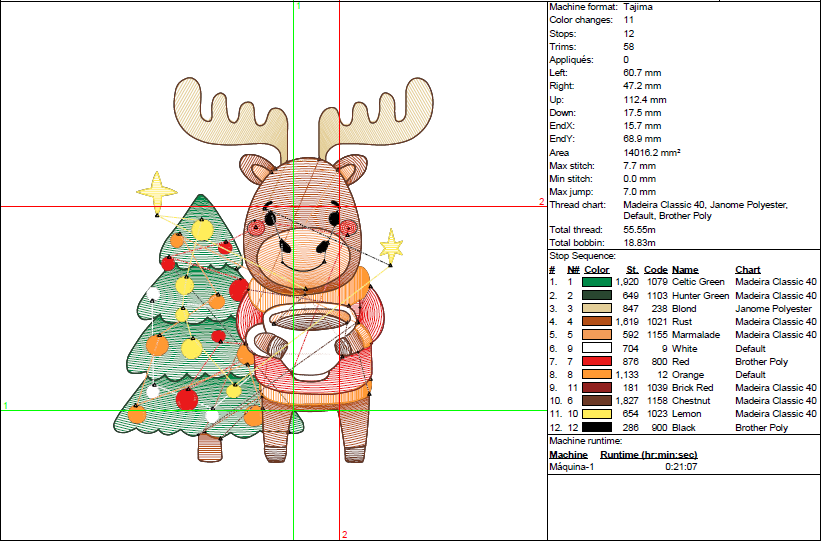The height and width of the screenshot is (541, 822).
Task: Click the Celtic Green color swatch
Action: [597, 283]
